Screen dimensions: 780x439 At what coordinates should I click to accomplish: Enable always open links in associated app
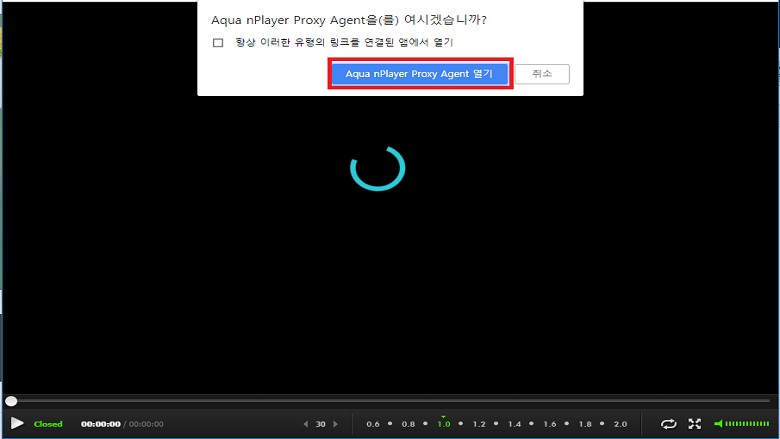click(218, 43)
